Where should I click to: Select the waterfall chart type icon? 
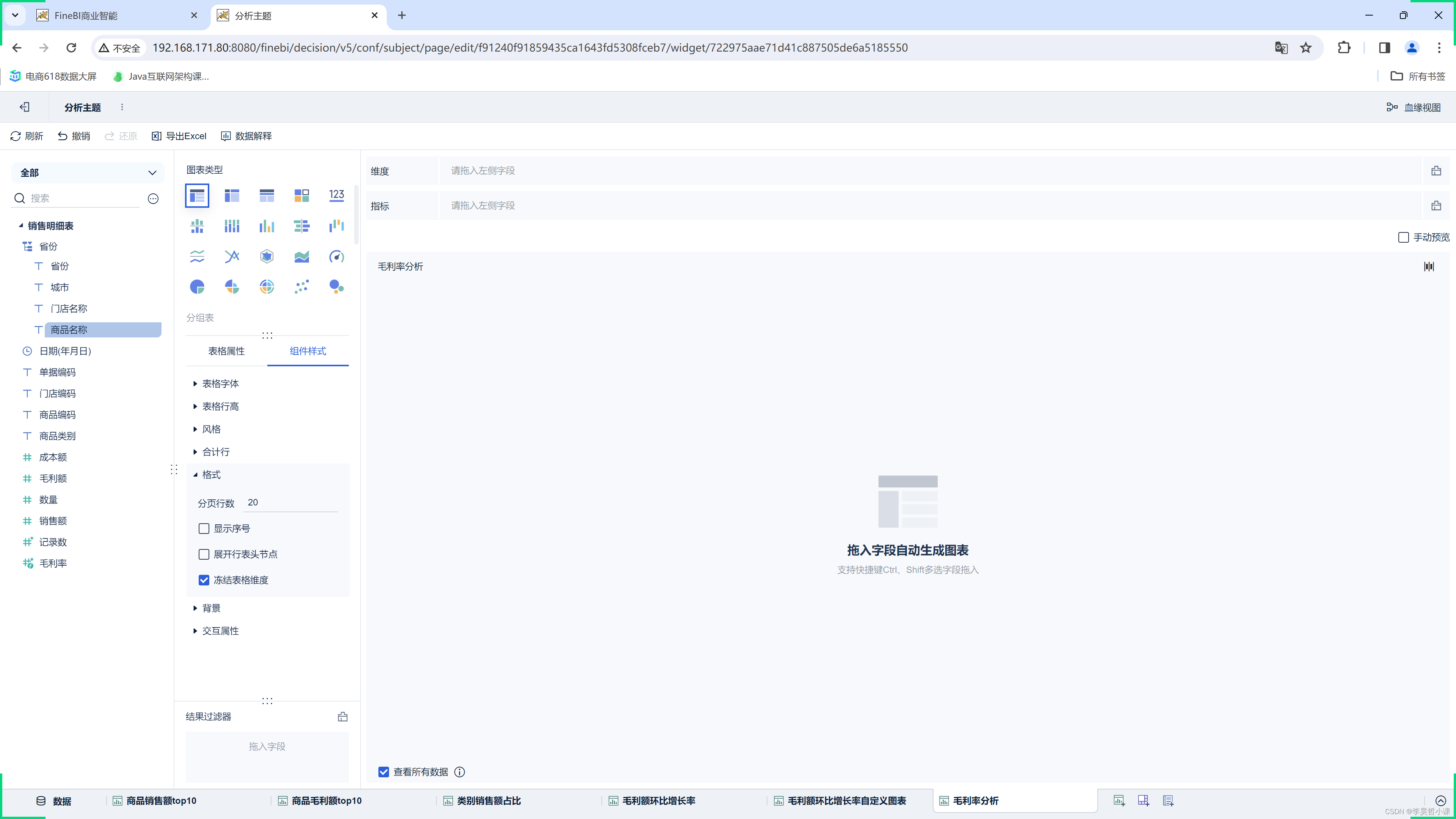pos(336,226)
